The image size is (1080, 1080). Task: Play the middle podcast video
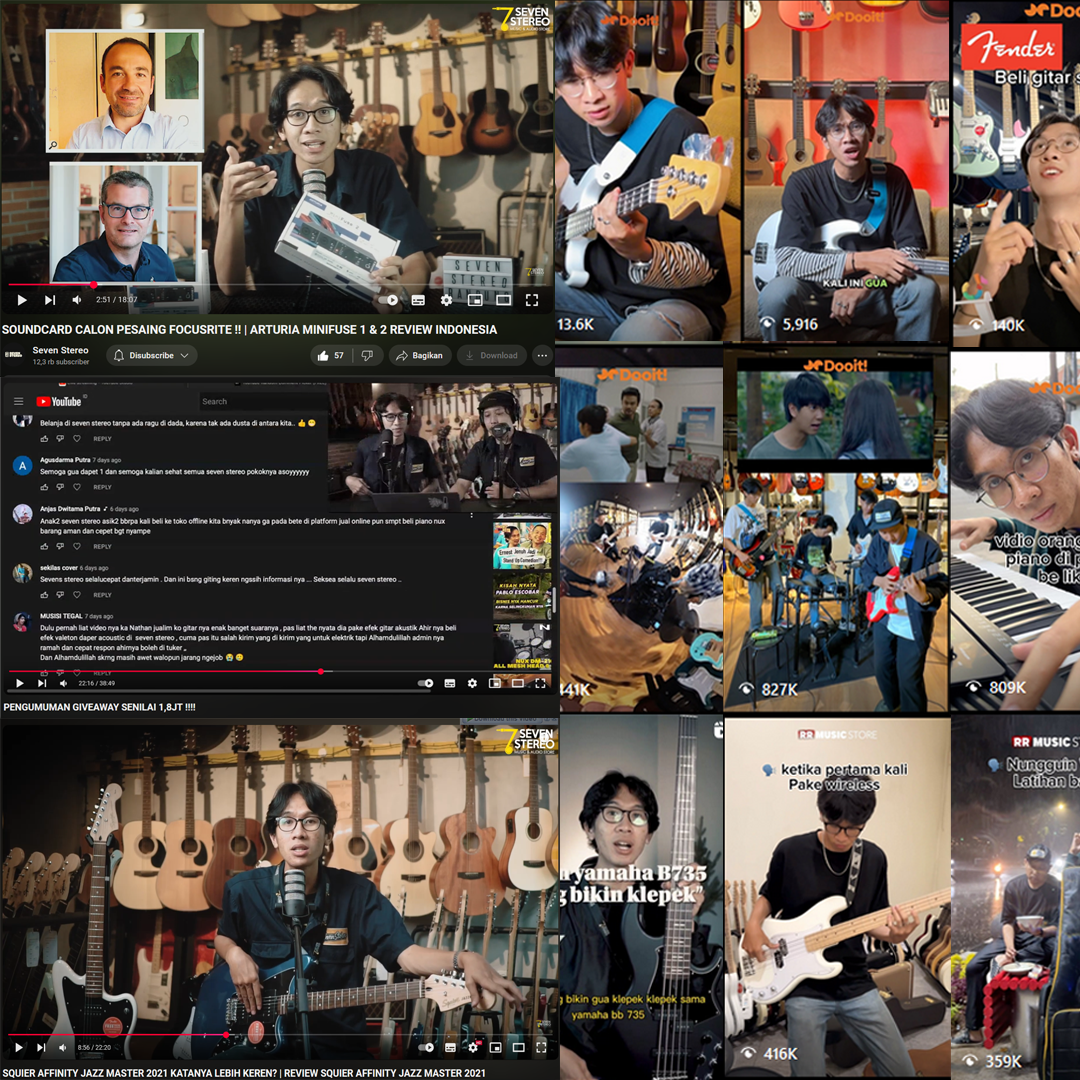[x=20, y=683]
